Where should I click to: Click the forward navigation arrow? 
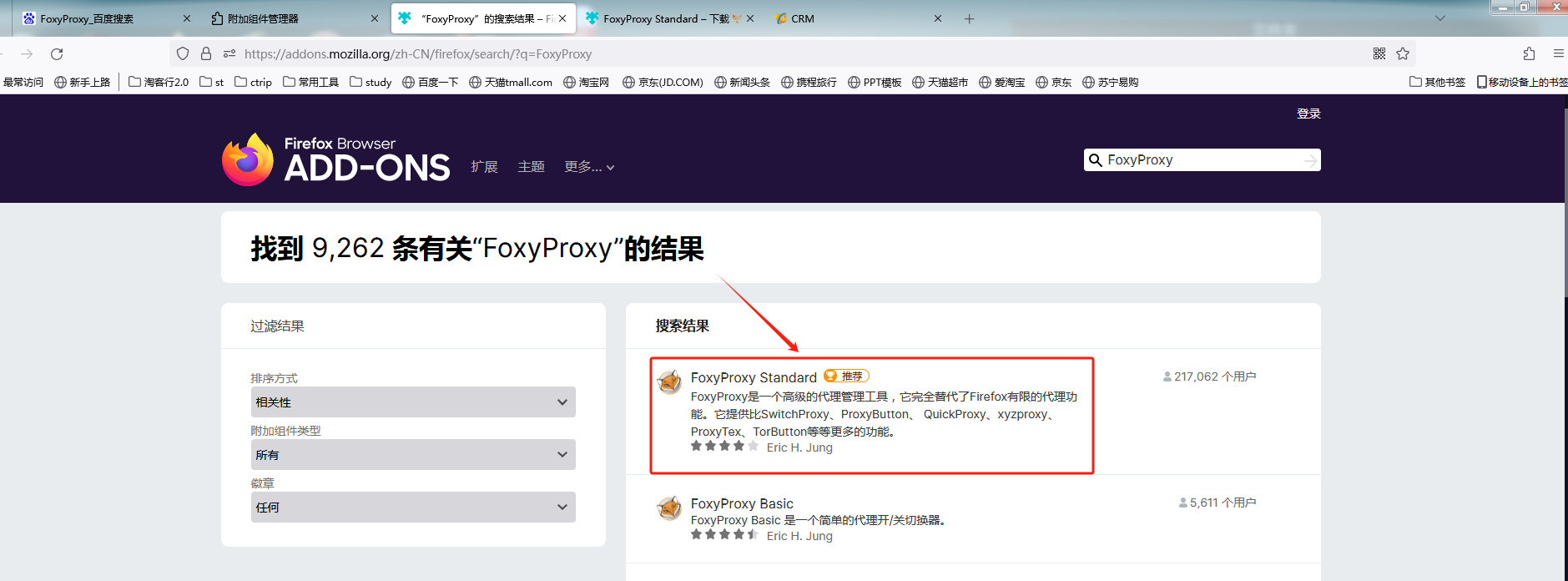pyautogui.click(x=27, y=54)
